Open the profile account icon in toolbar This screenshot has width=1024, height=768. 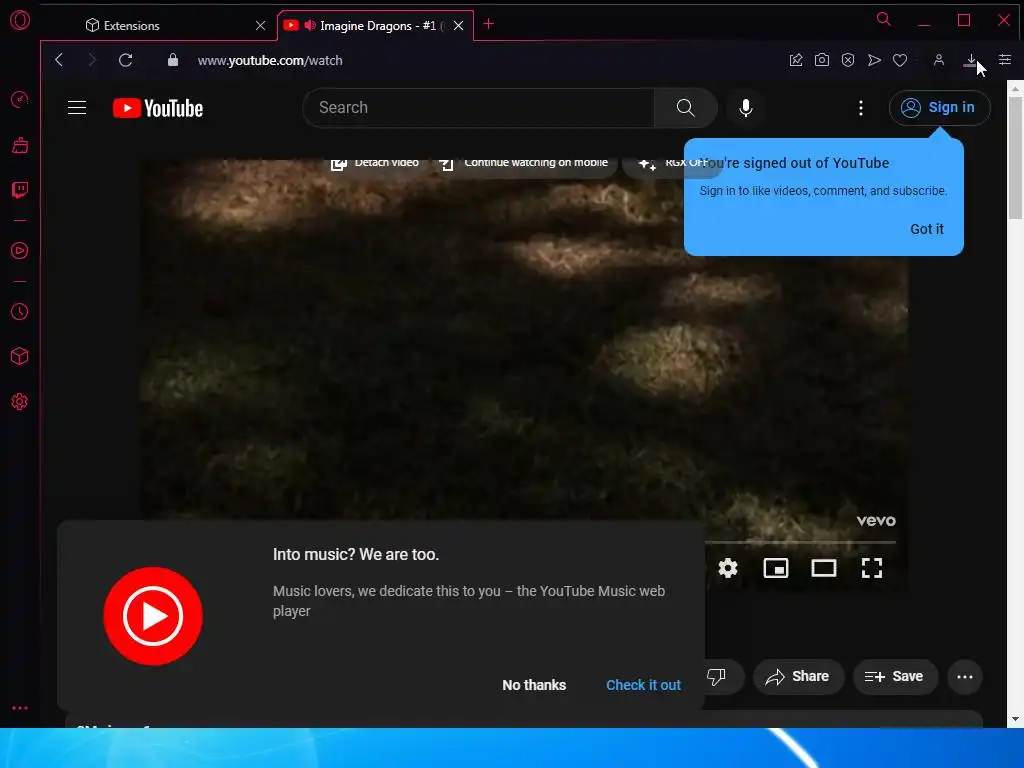tap(938, 60)
